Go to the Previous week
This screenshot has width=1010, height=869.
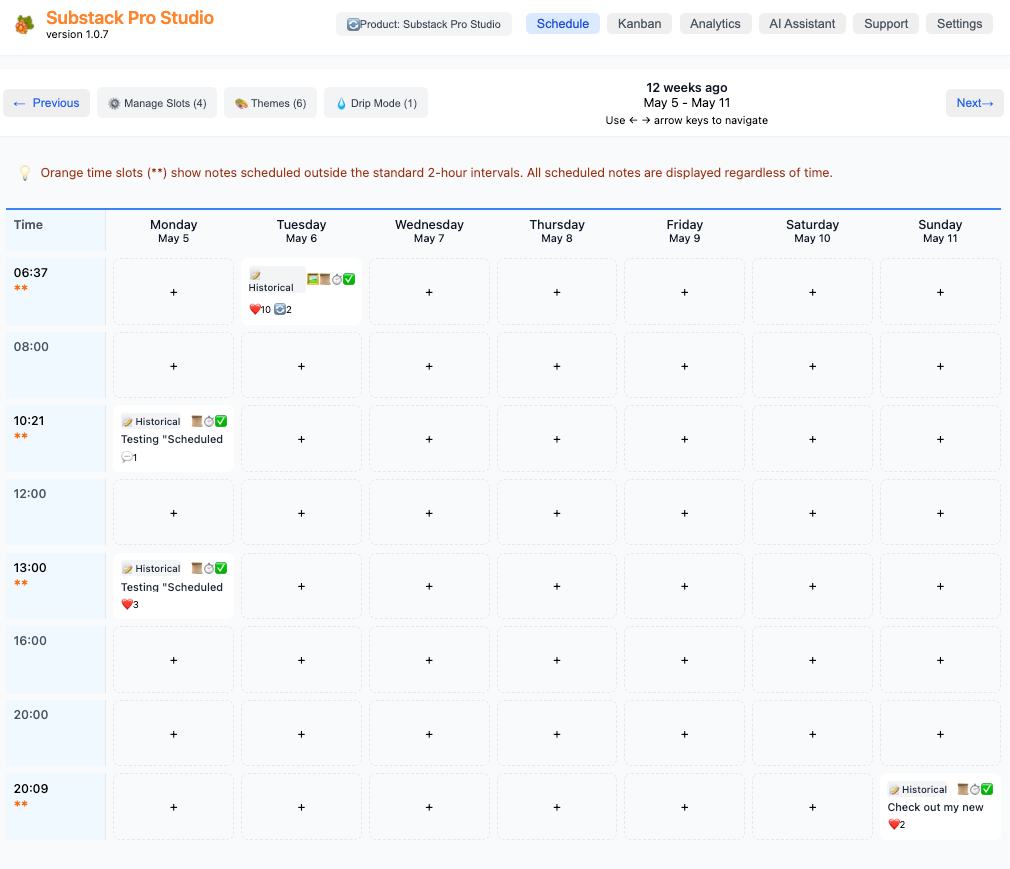point(46,103)
